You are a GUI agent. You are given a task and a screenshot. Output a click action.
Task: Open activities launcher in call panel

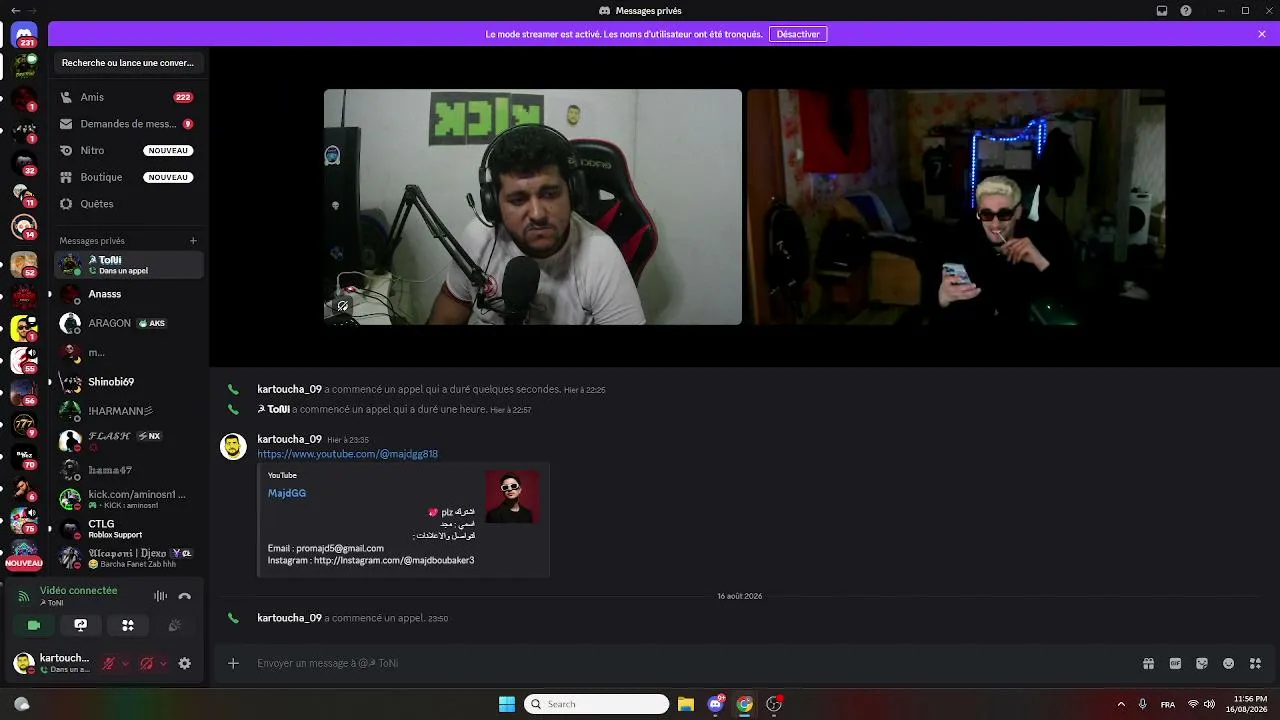coord(128,625)
